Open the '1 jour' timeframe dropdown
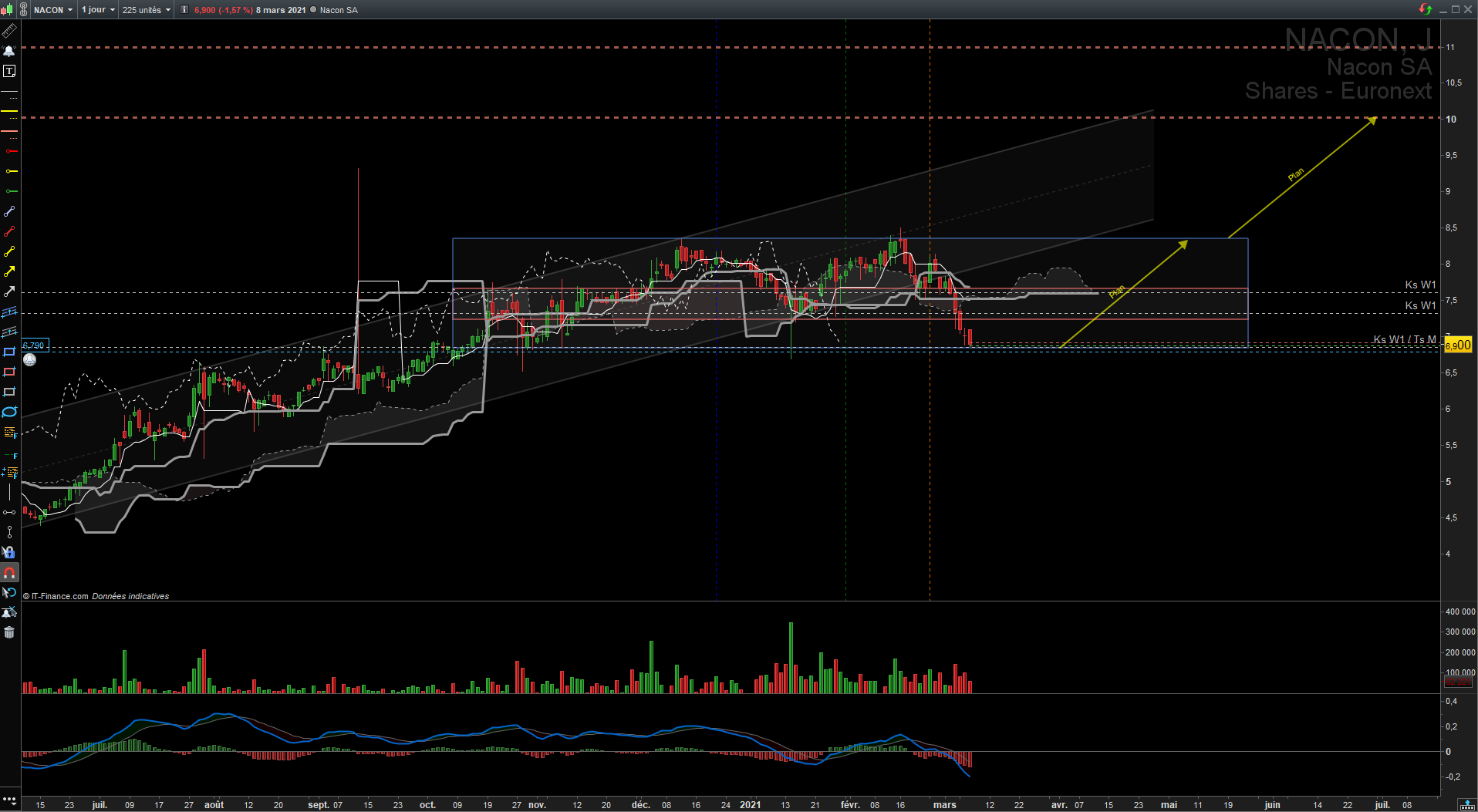The height and width of the screenshot is (812, 1478). [98, 10]
